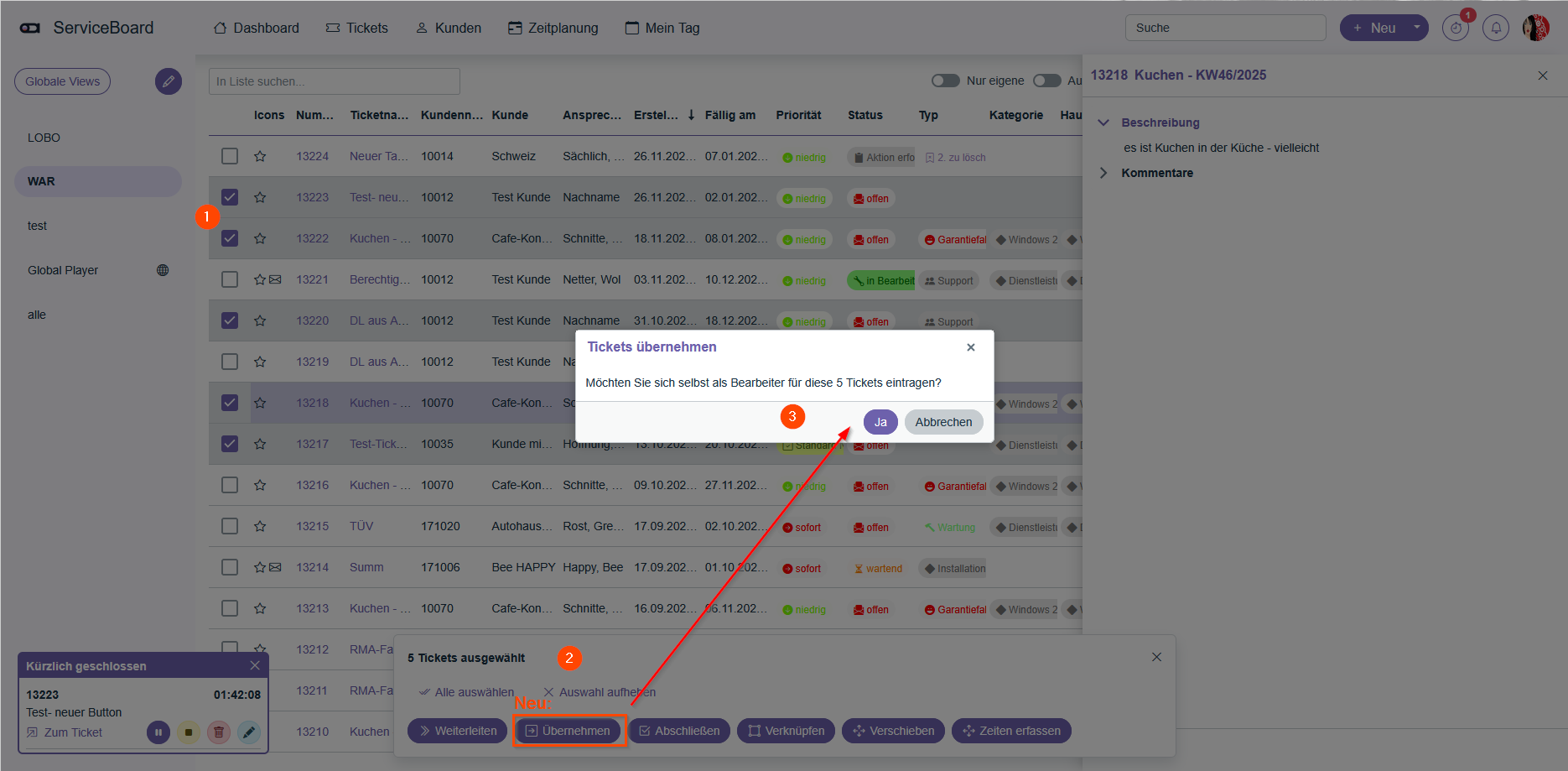1568x771 pixels.
Task: Confirm with Ja in the dialog
Action: (880, 422)
